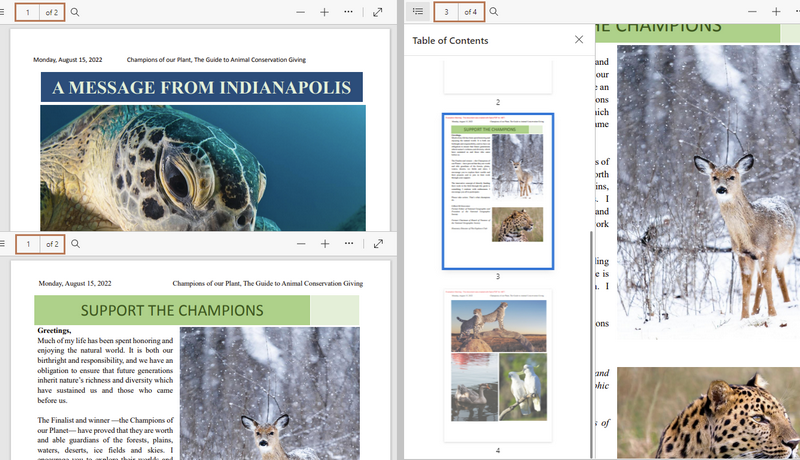Expand bottom-left viewer to full screen
The image size is (800, 460).
[378, 244]
